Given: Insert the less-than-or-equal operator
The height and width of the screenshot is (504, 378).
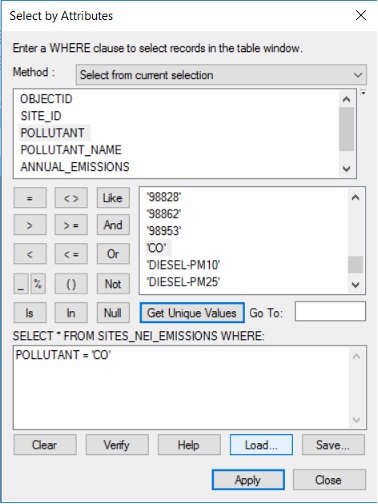Looking at the screenshot, I should click(x=71, y=254).
